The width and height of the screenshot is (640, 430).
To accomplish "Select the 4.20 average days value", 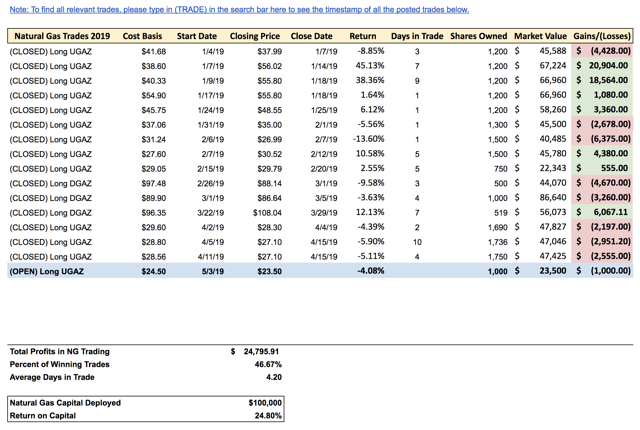I will (274, 377).
